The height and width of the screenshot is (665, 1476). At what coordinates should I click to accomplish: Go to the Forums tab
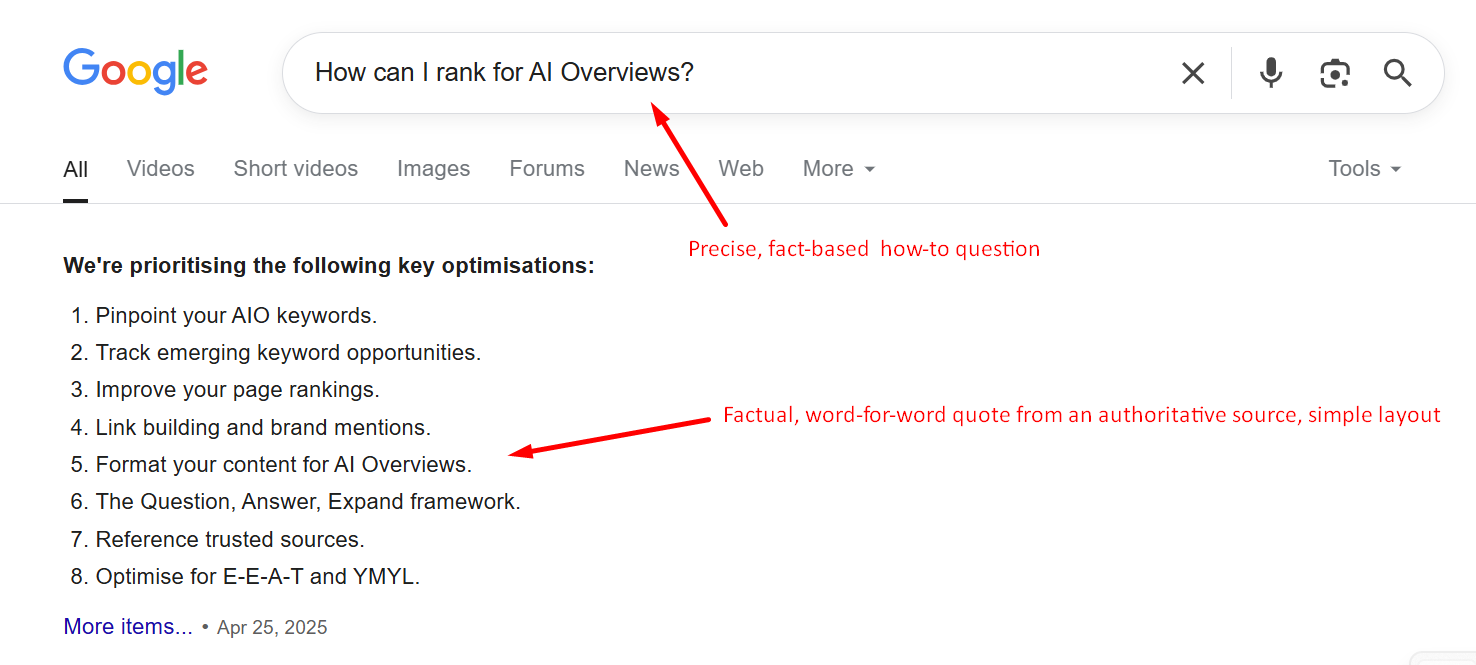[x=546, y=169]
